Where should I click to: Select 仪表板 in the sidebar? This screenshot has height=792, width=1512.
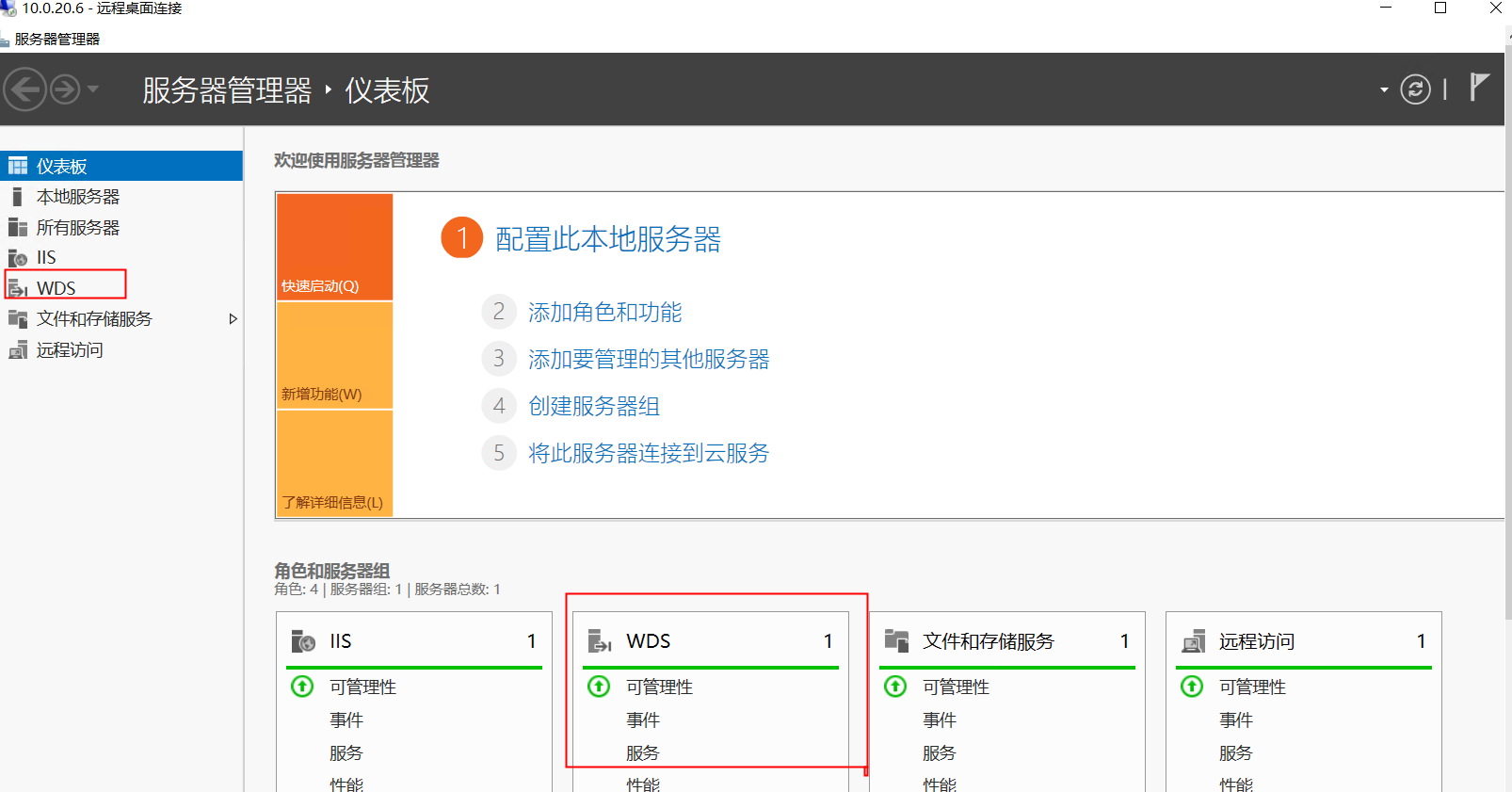click(x=121, y=166)
